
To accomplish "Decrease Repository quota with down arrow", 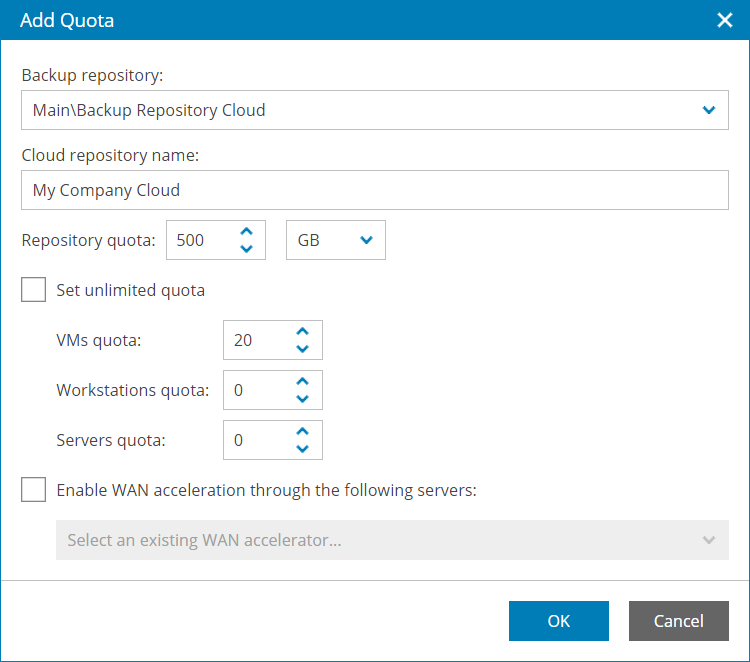I will [x=246, y=249].
